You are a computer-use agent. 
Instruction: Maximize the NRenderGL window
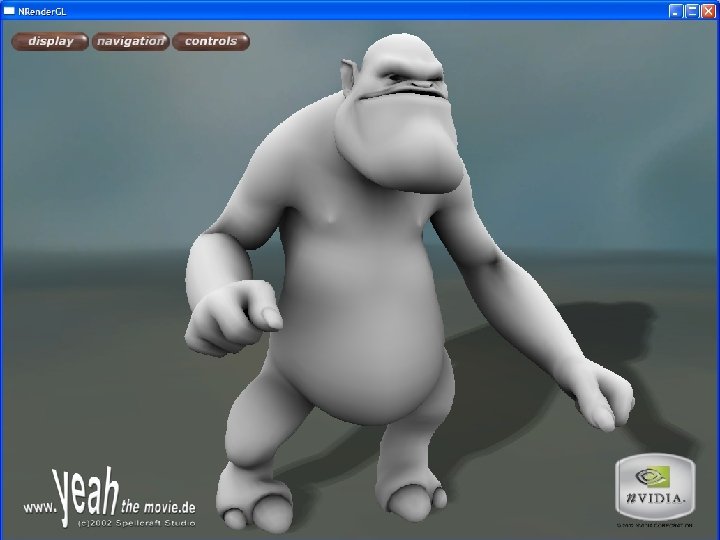click(692, 11)
